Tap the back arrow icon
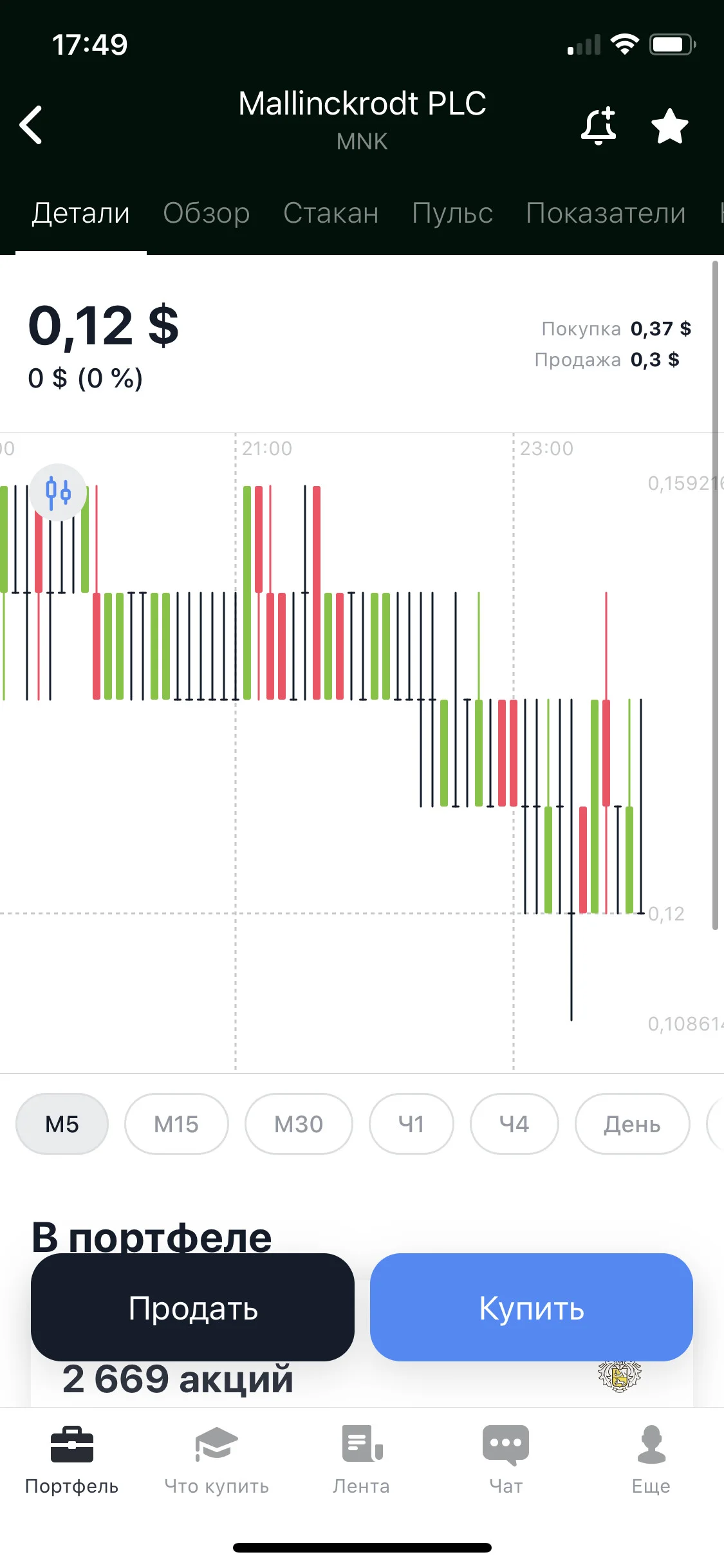This screenshot has width=724, height=1568. click(31, 125)
